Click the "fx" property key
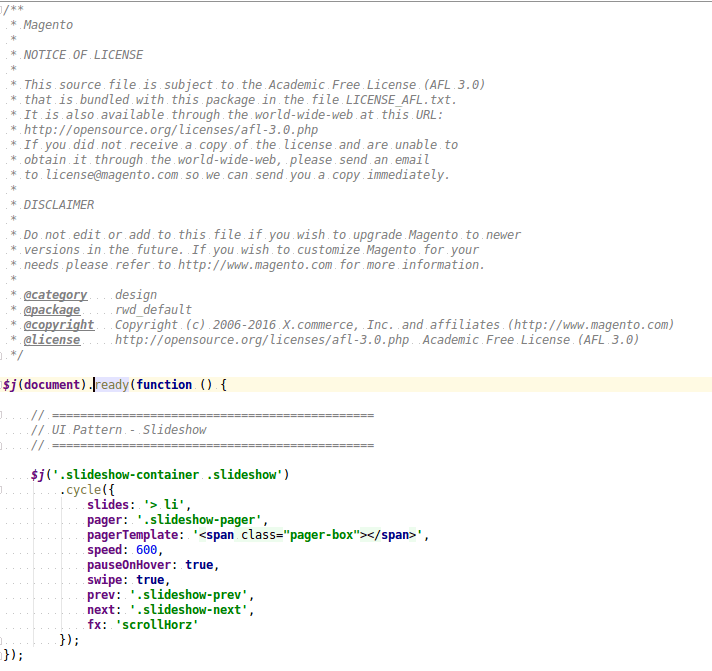This screenshot has height=671, width=712. [94, 625]
